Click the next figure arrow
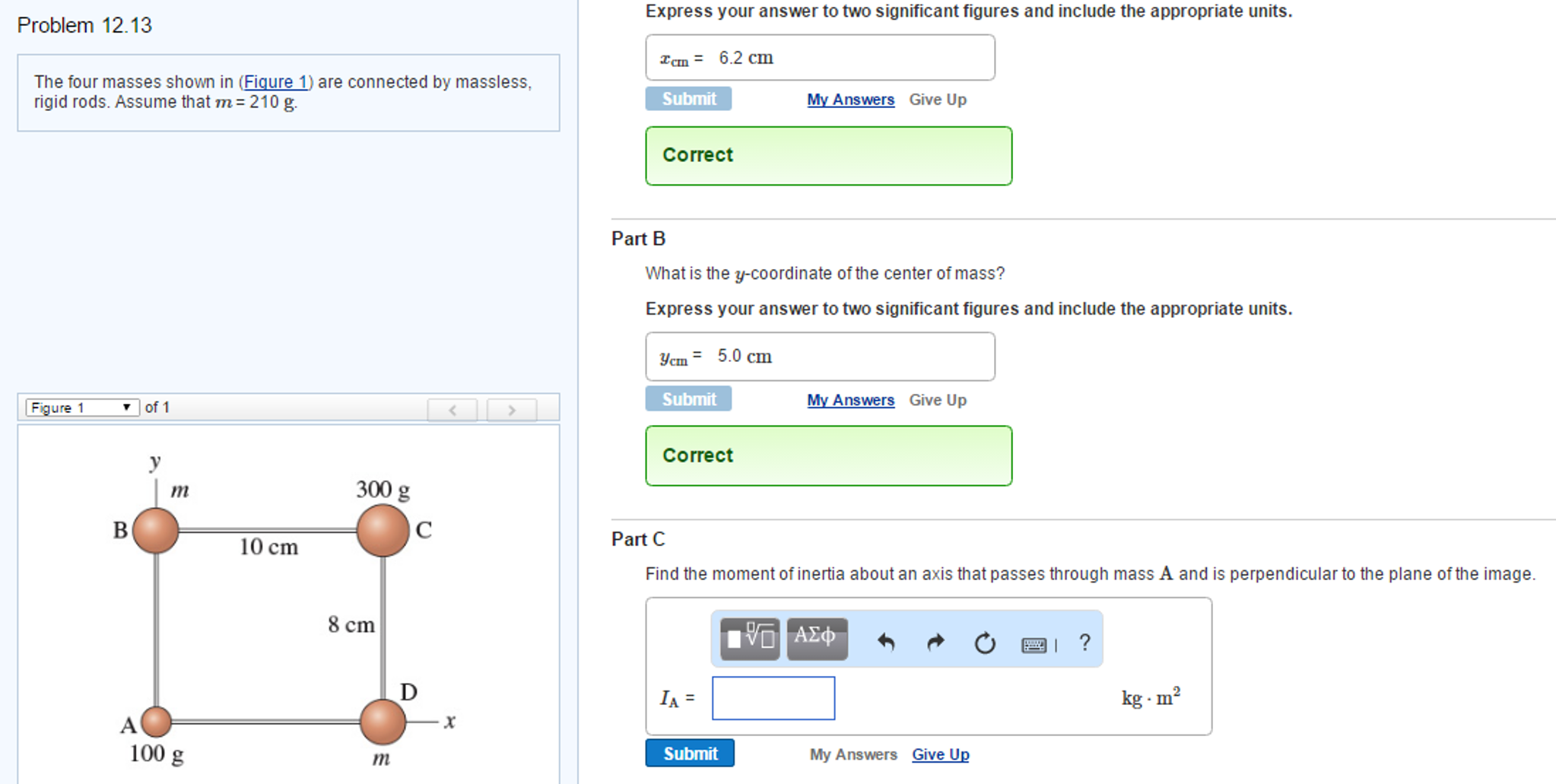This screenshot has height=784, width=1556. (x=511, y=409)
